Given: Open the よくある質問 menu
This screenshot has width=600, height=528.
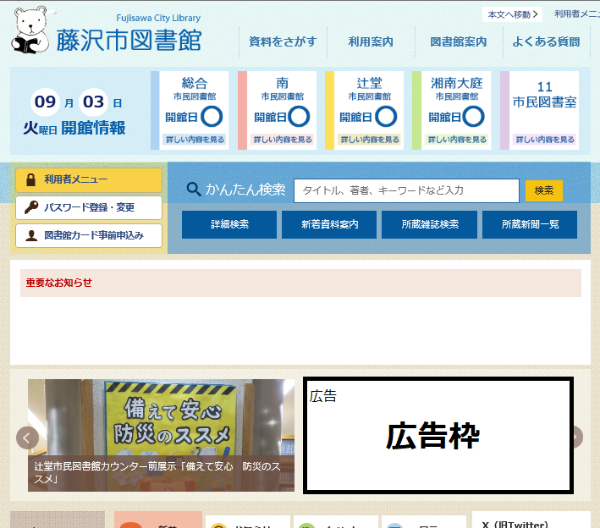Looking at the screenshot, I should pos(545,42).
